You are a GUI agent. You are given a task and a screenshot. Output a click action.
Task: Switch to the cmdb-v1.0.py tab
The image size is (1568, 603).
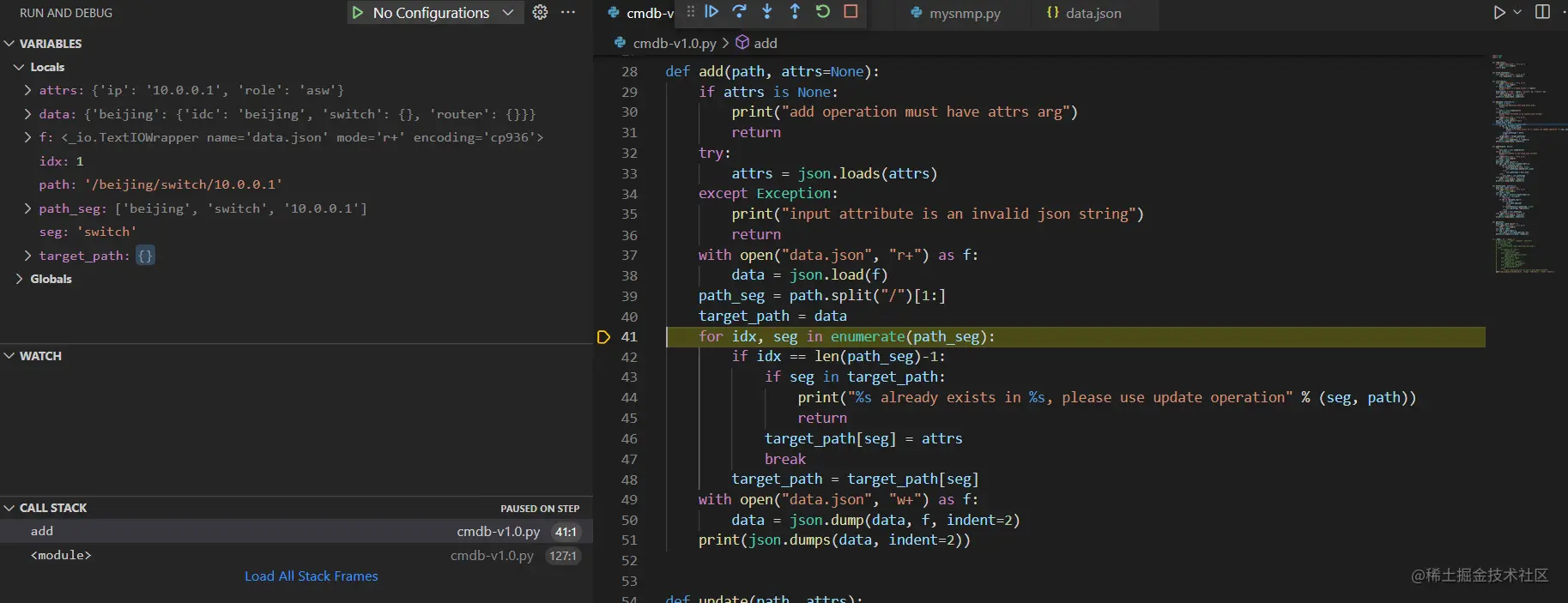click(x=639, y=13)
